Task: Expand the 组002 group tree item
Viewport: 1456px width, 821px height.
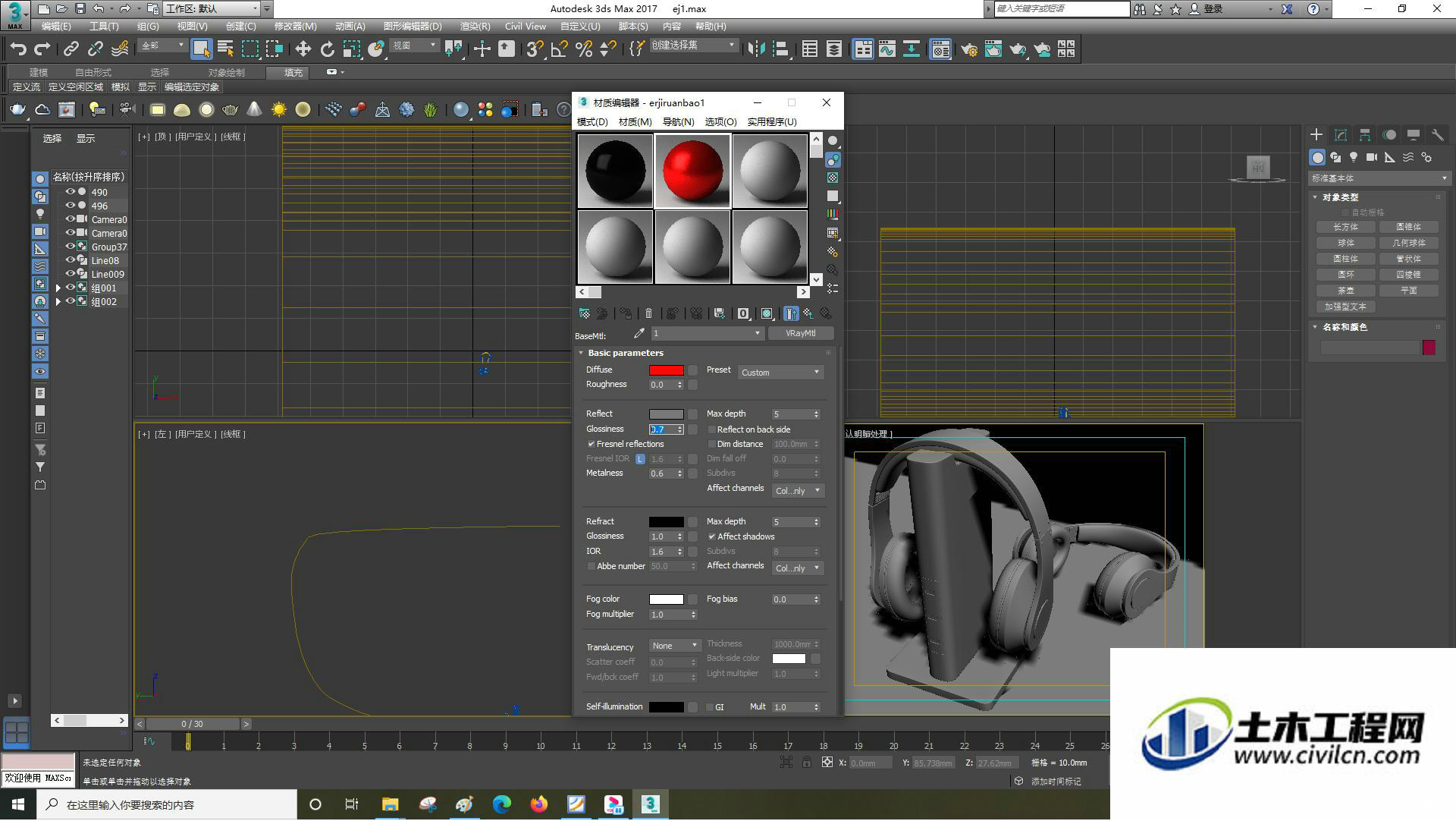Action: coord(58,302)
